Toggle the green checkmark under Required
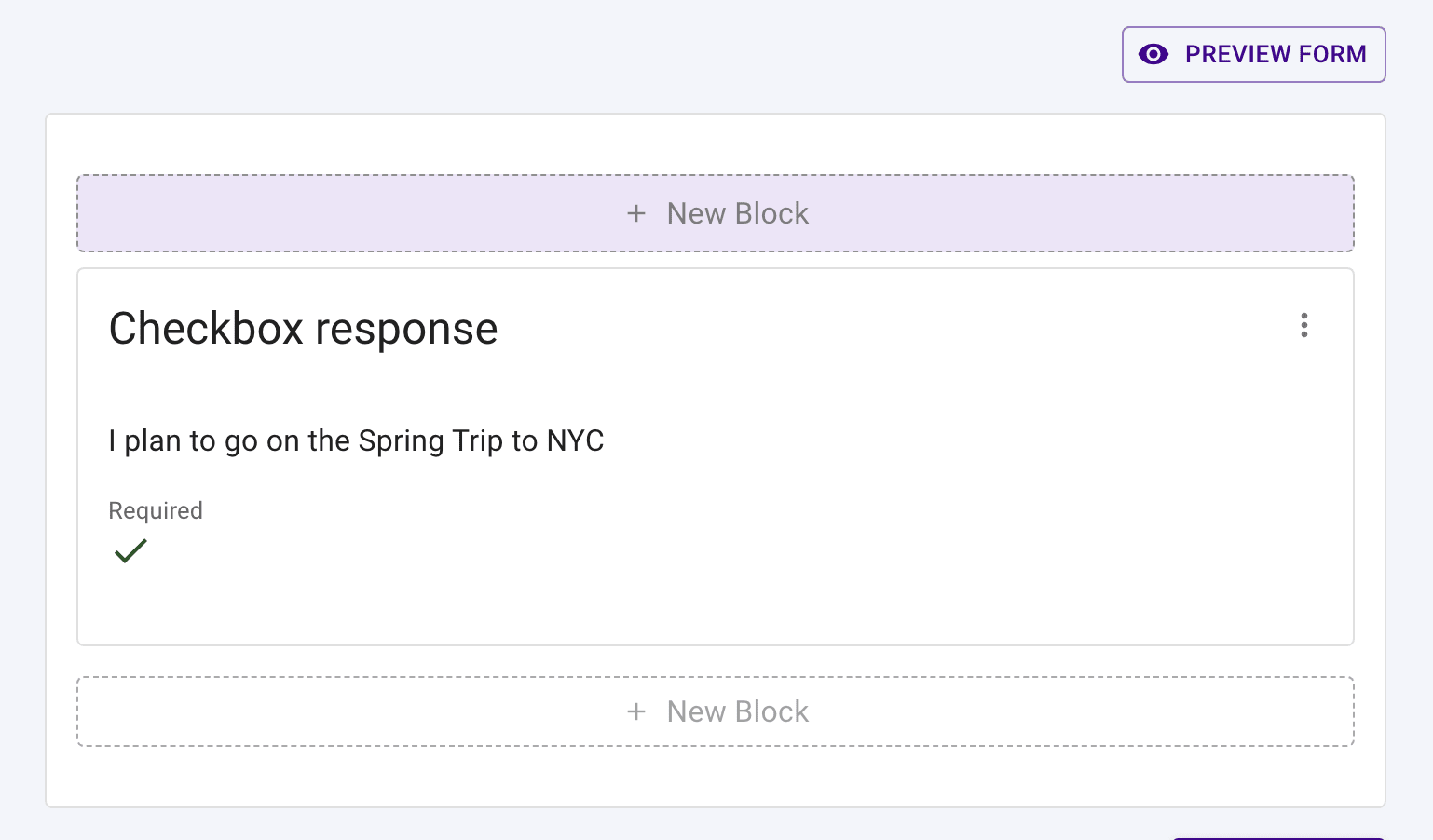This screenshot has width=1433, height=840. pyautogui.click(x=130, y=551)
